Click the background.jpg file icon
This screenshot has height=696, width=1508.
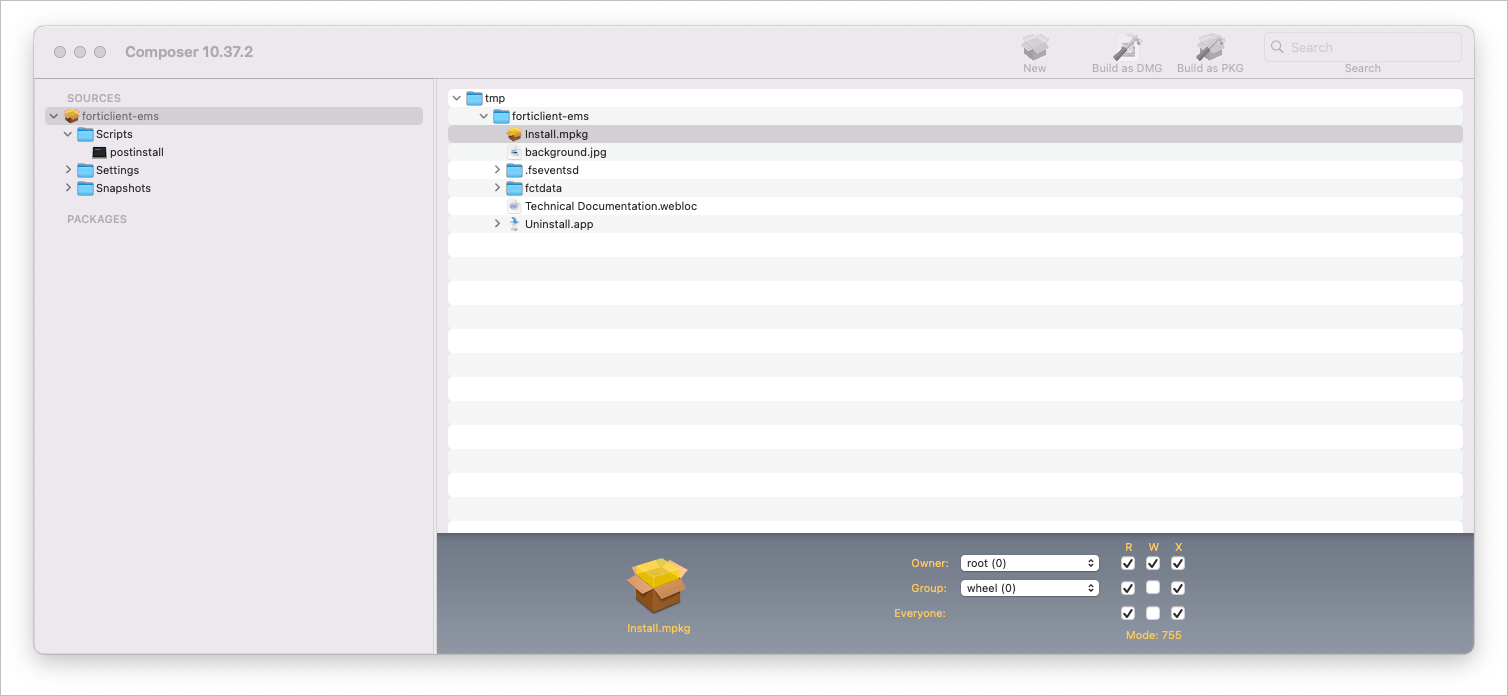[x=514, y=152]
